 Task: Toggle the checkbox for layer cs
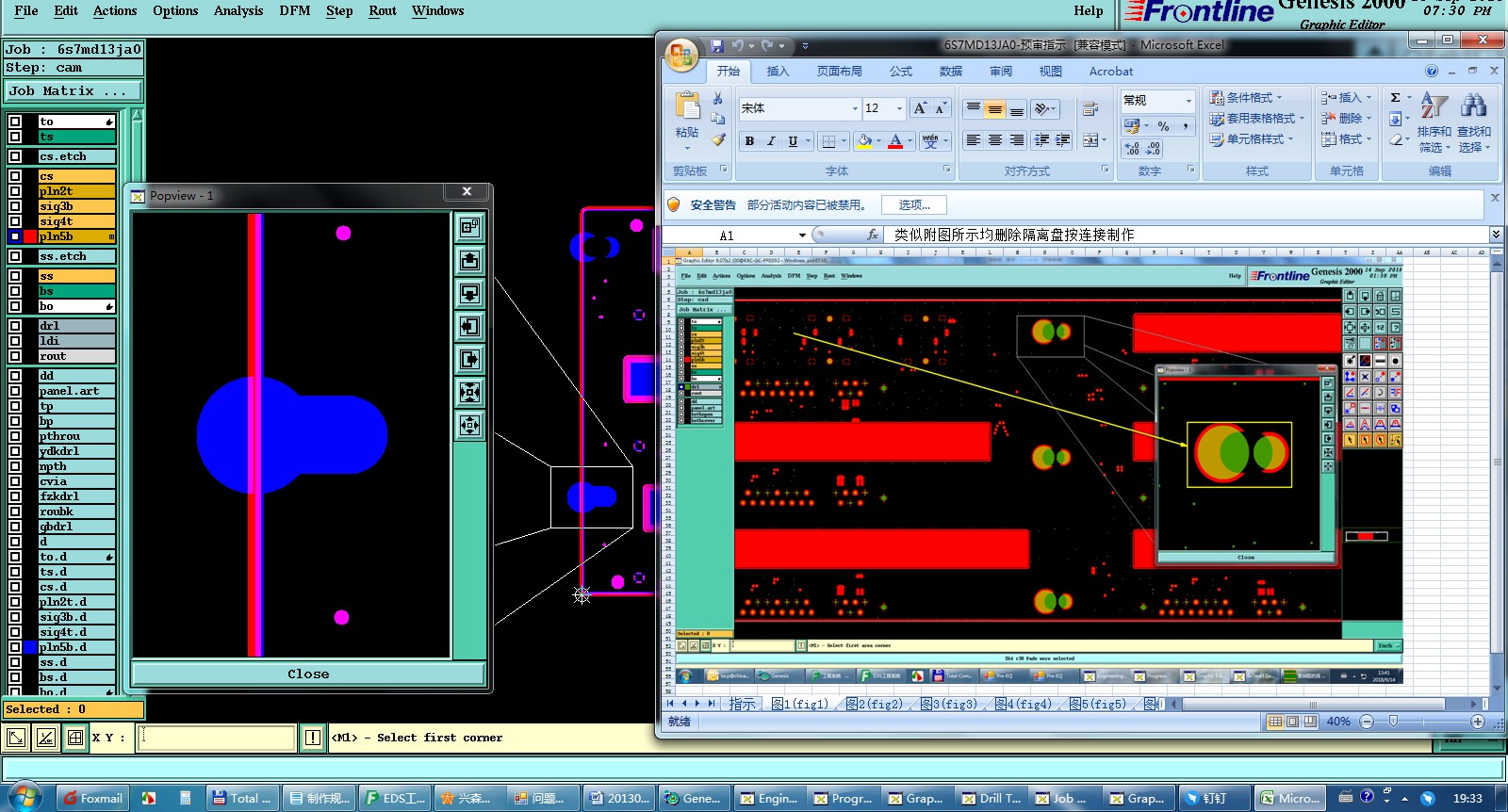click(15, 176)
